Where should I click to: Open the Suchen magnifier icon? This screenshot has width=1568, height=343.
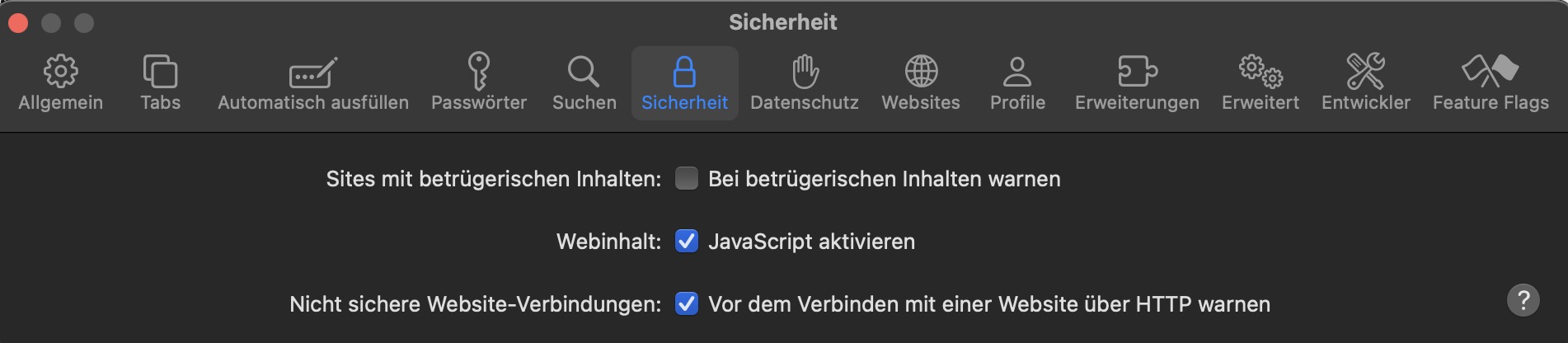(x=584, y=72)
